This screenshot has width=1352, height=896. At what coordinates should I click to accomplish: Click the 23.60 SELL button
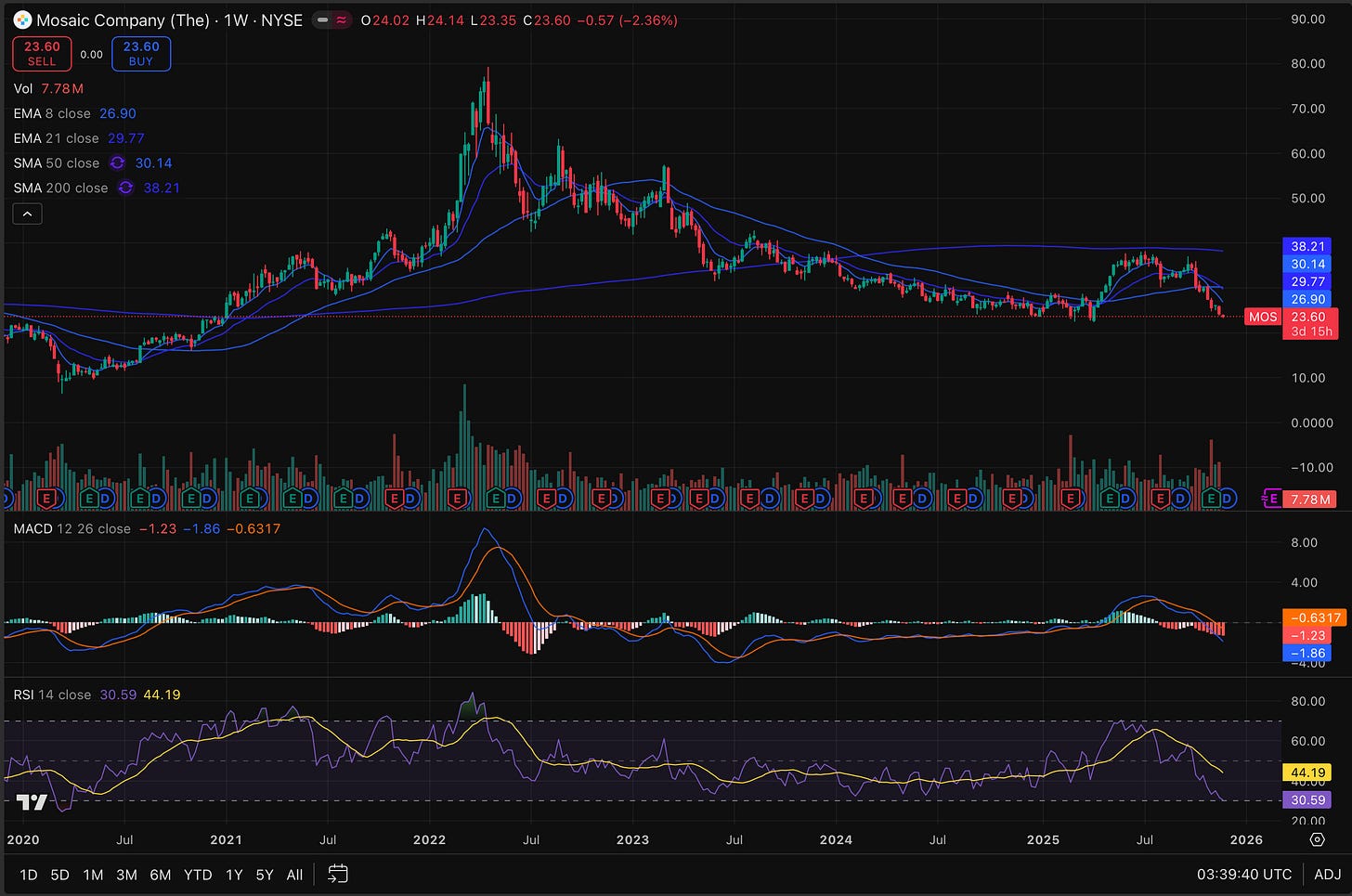pos(42,54)
